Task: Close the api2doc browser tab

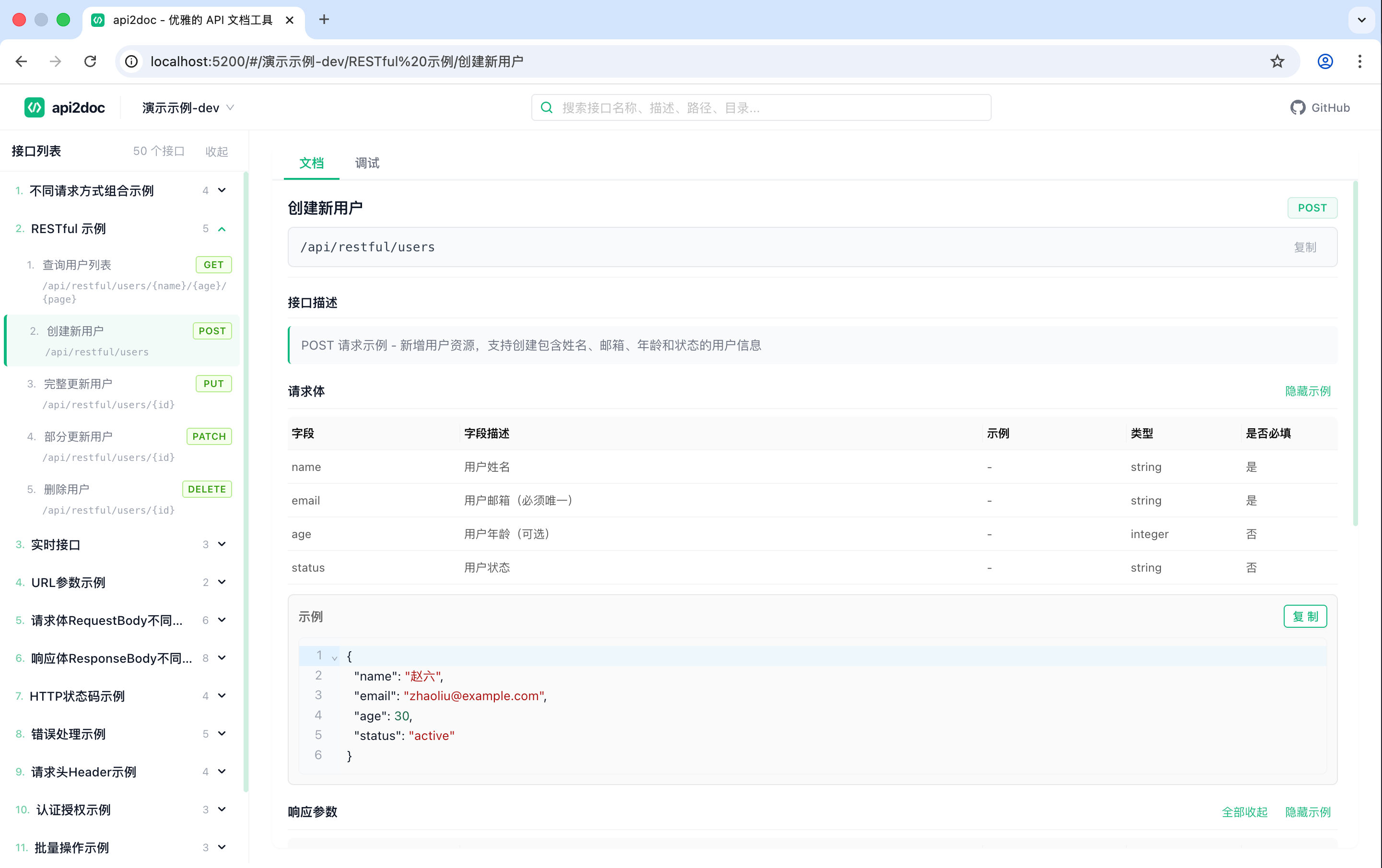Action: (x=290, y=20)
